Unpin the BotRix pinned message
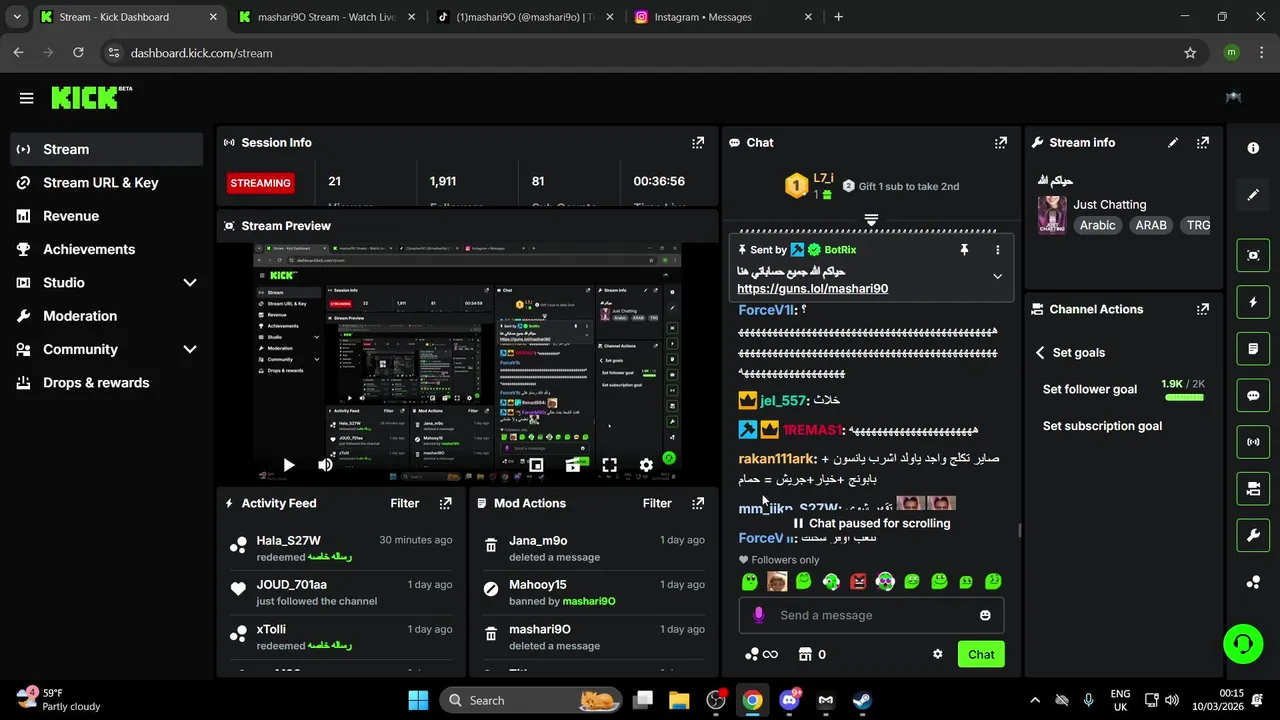The height and width of the screenshot is (720, 1280). [964, 250]
